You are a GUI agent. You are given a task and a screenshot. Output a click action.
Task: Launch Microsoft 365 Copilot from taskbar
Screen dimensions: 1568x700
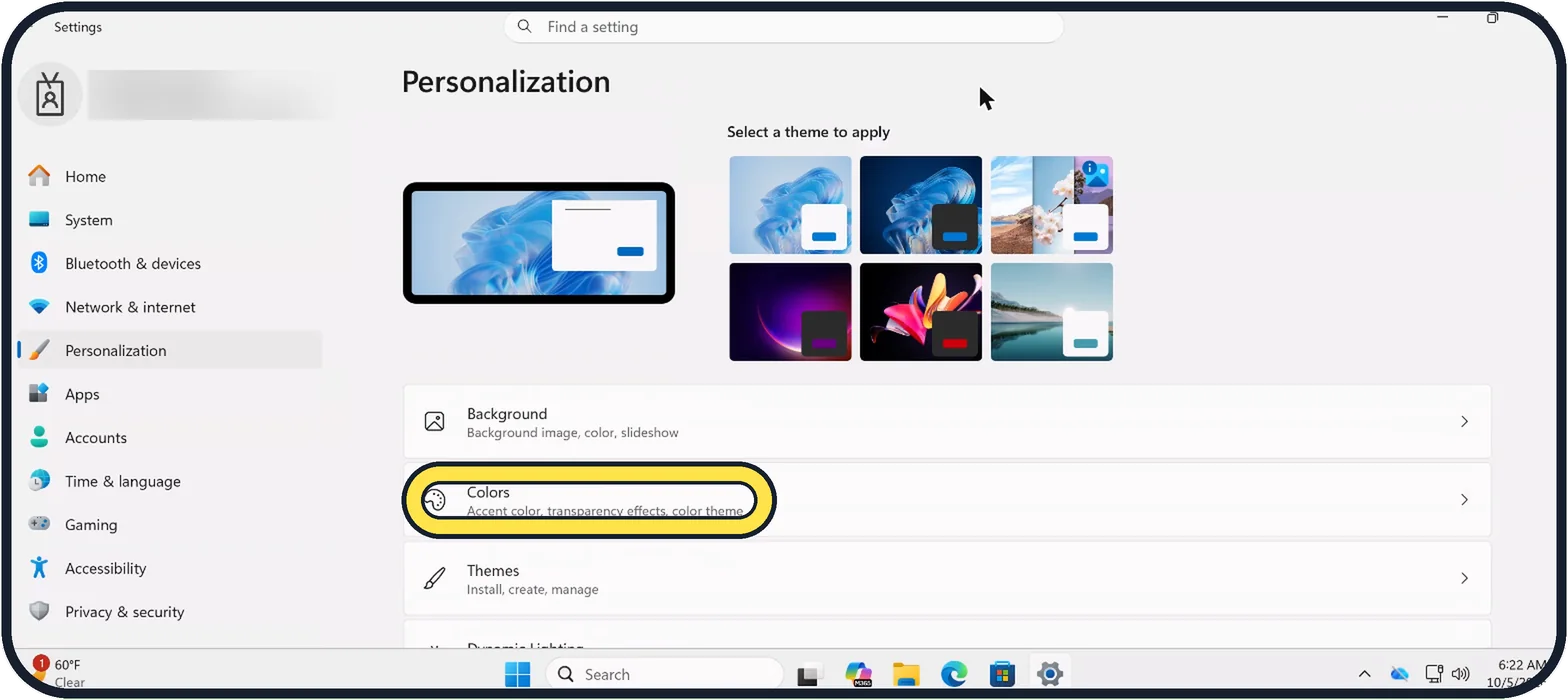click(x=858, y=674)
